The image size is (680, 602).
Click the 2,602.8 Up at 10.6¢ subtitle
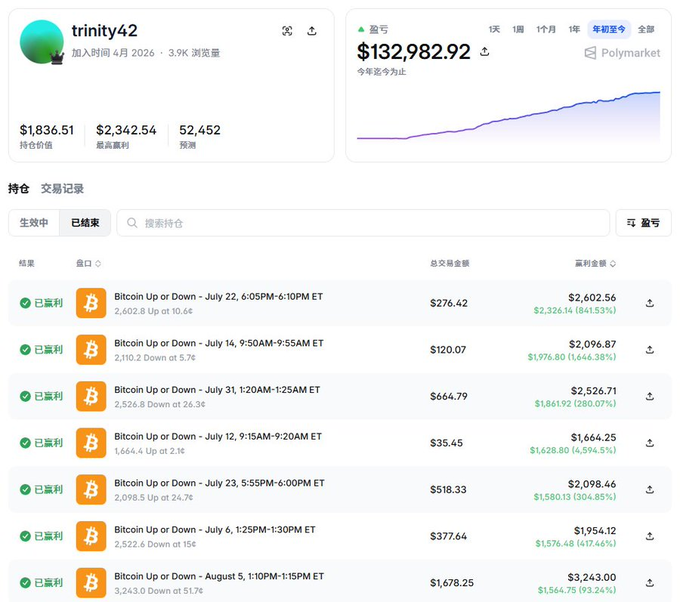click(x=153, y=311)
